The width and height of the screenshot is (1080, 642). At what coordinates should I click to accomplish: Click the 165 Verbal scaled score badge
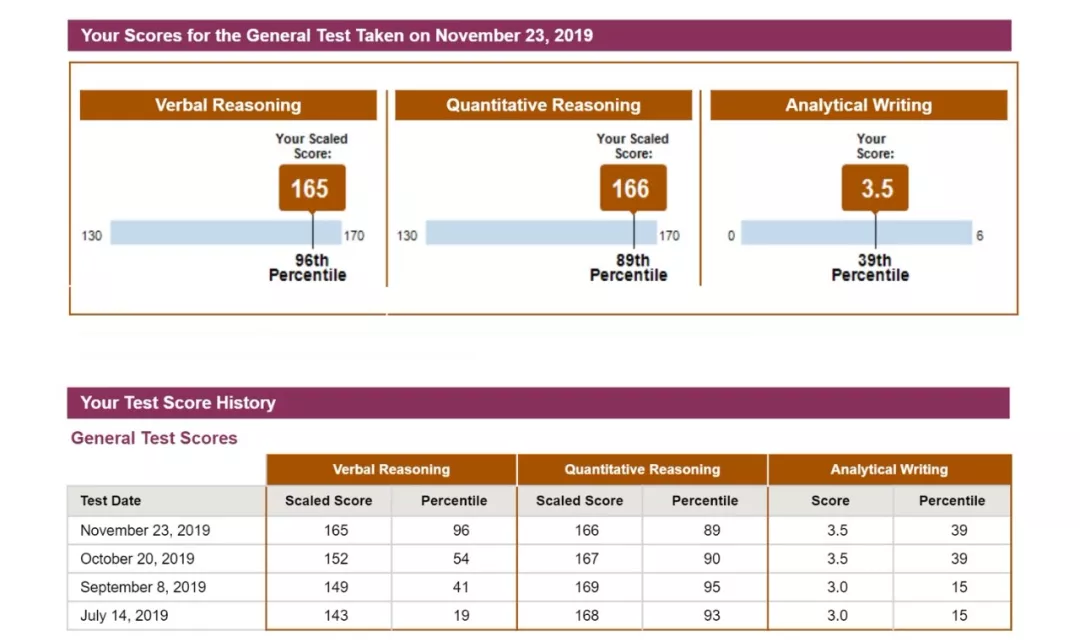click(309, 188)
